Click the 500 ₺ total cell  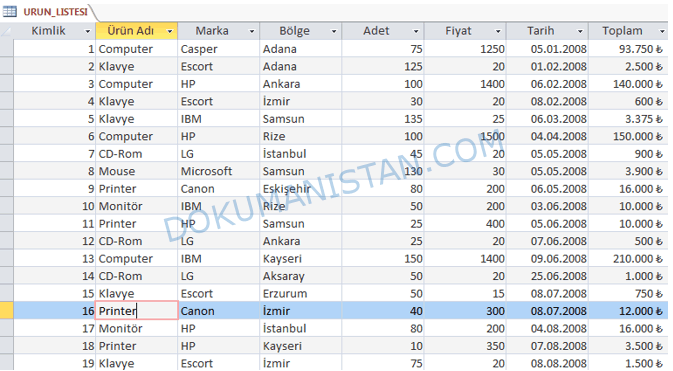click(x=628, y=241)
